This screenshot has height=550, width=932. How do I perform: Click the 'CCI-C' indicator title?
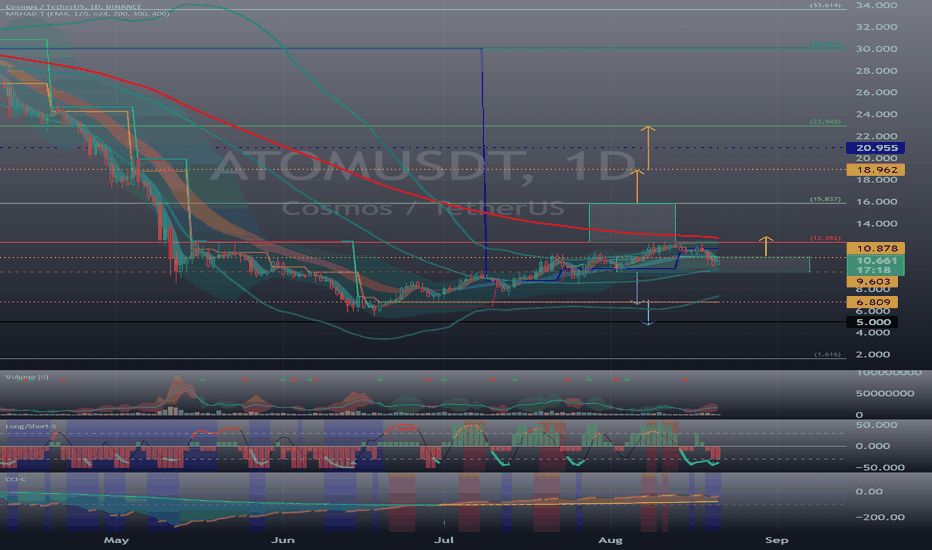coord(16,479)
